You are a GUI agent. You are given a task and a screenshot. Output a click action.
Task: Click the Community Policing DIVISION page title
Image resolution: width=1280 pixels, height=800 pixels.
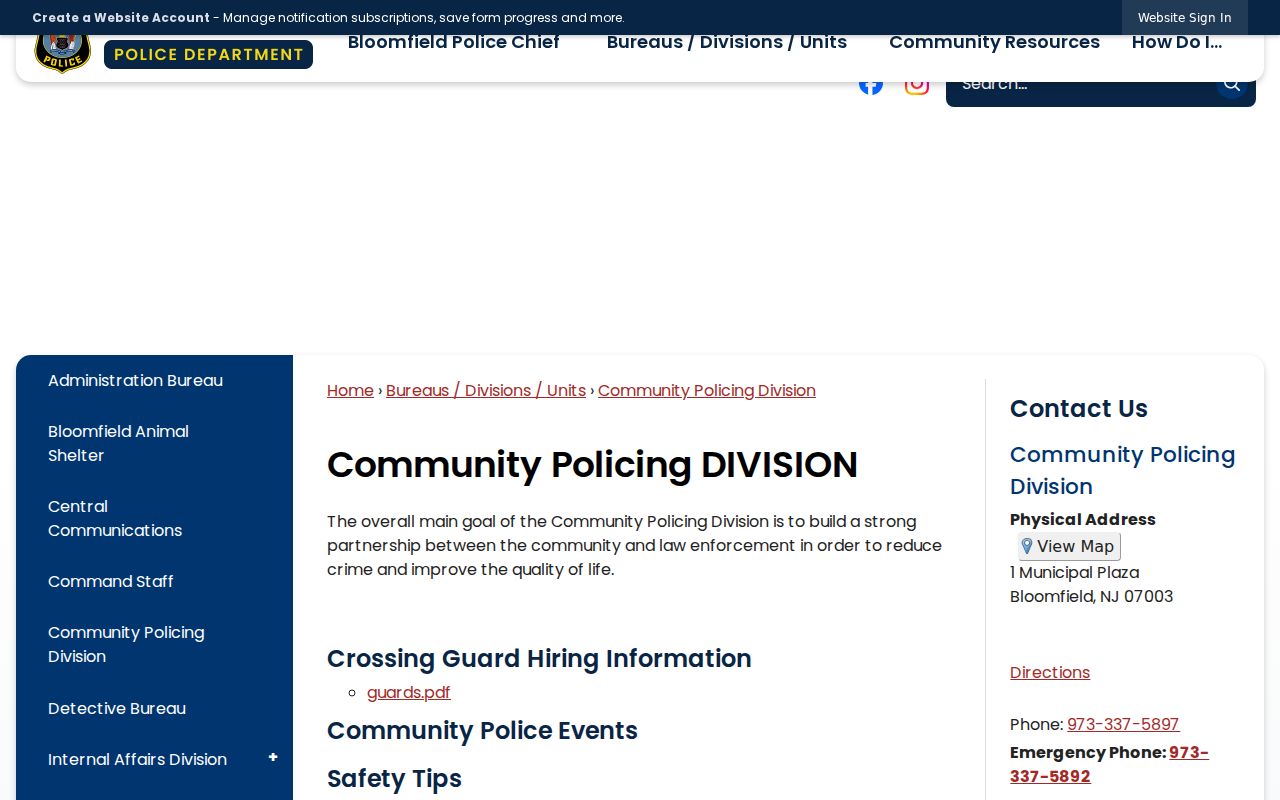[x=592, y=465]
